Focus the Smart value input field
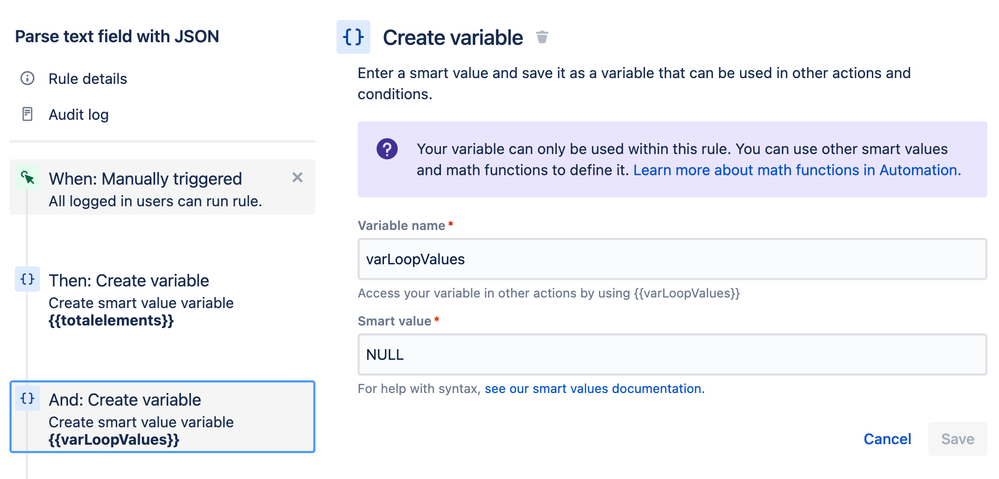Image resolution: width=999 pixels, height=479 pixels. [x=672, y=354]
